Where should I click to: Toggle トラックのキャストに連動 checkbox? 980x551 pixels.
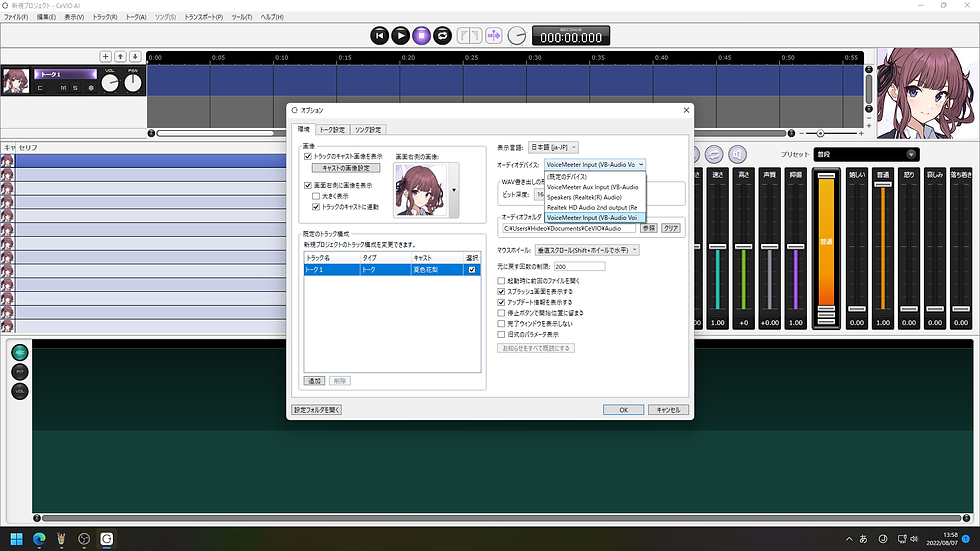pos(316,207)
